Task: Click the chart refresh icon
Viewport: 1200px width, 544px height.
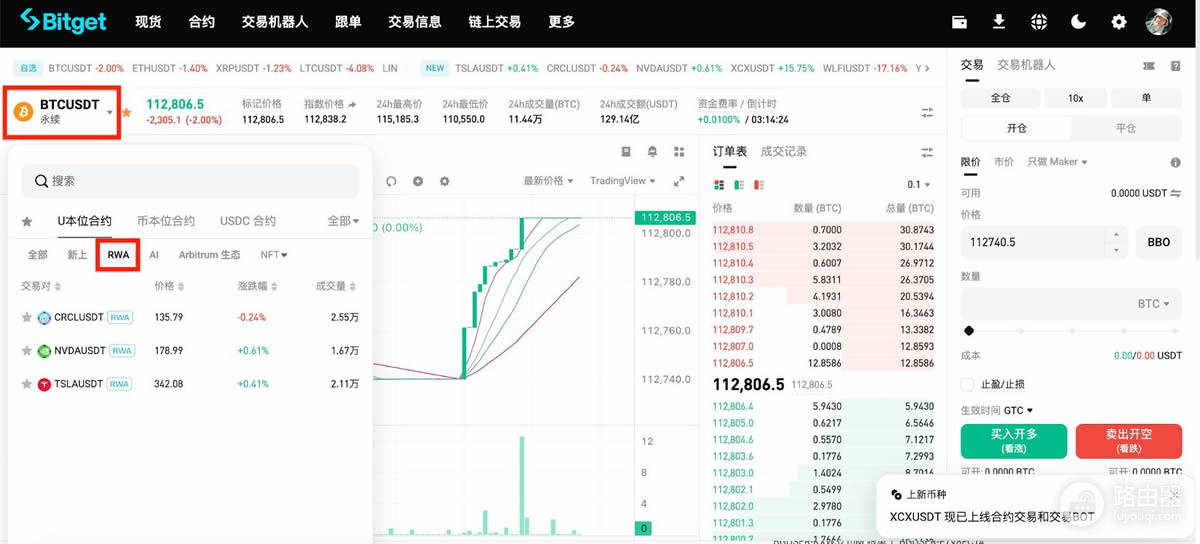Action: coord(392,181)
